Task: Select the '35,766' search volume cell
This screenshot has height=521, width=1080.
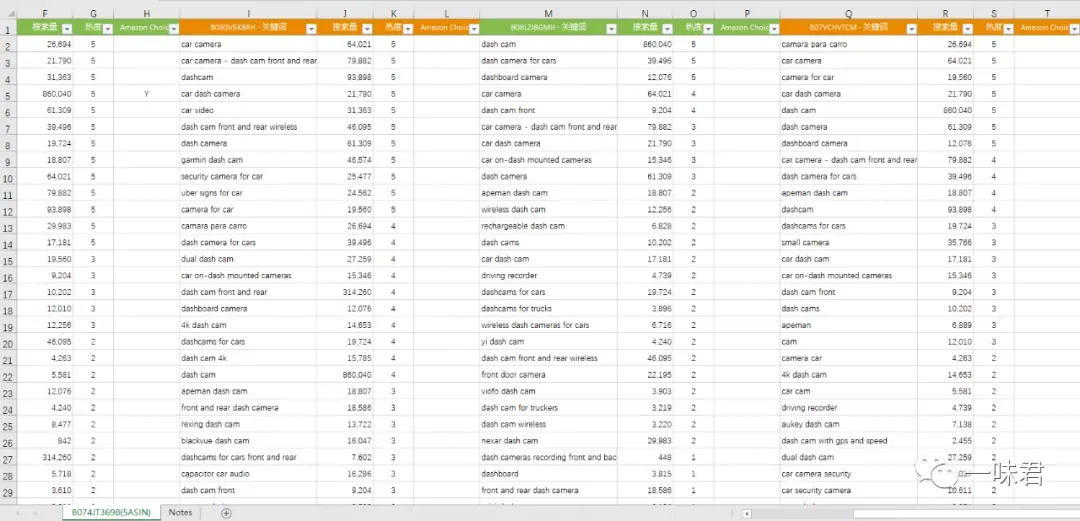Action: pos(946,243)
